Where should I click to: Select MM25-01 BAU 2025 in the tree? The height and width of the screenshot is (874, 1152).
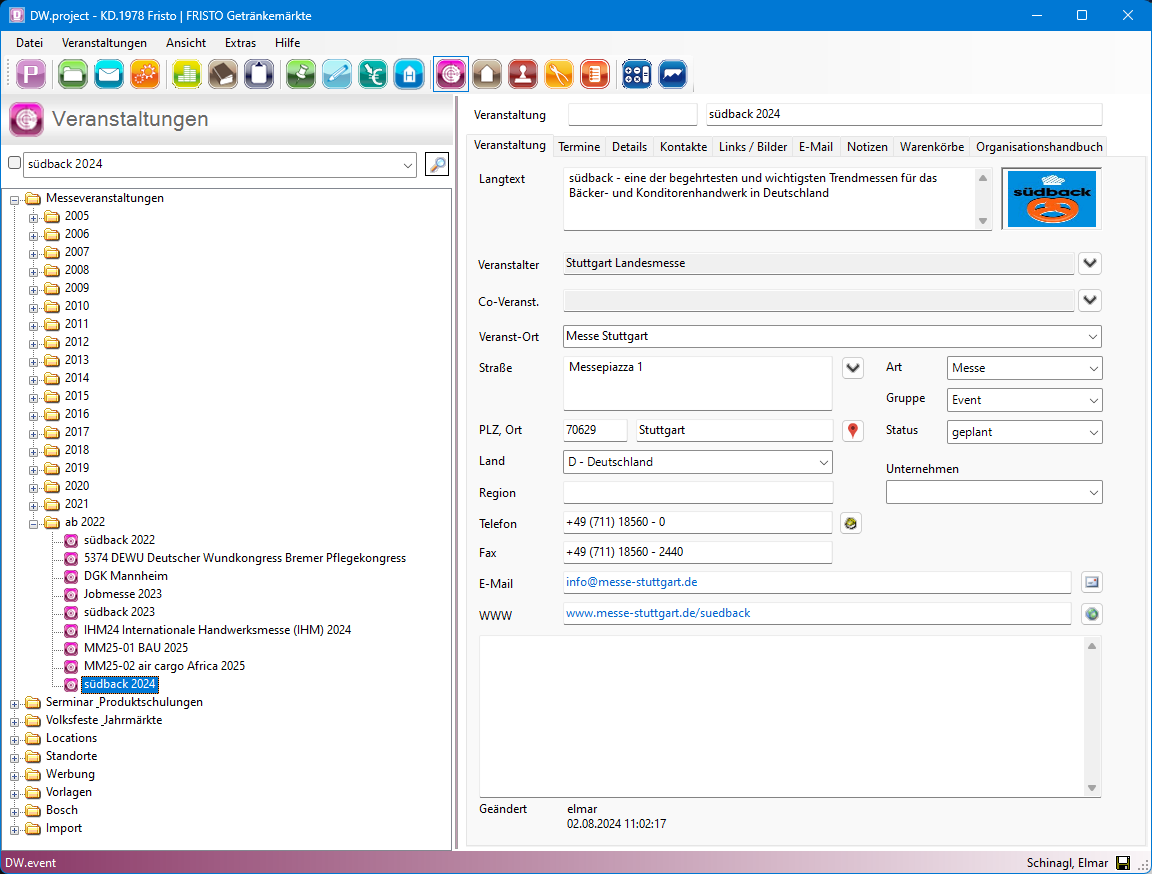click(x=136, y=648)
